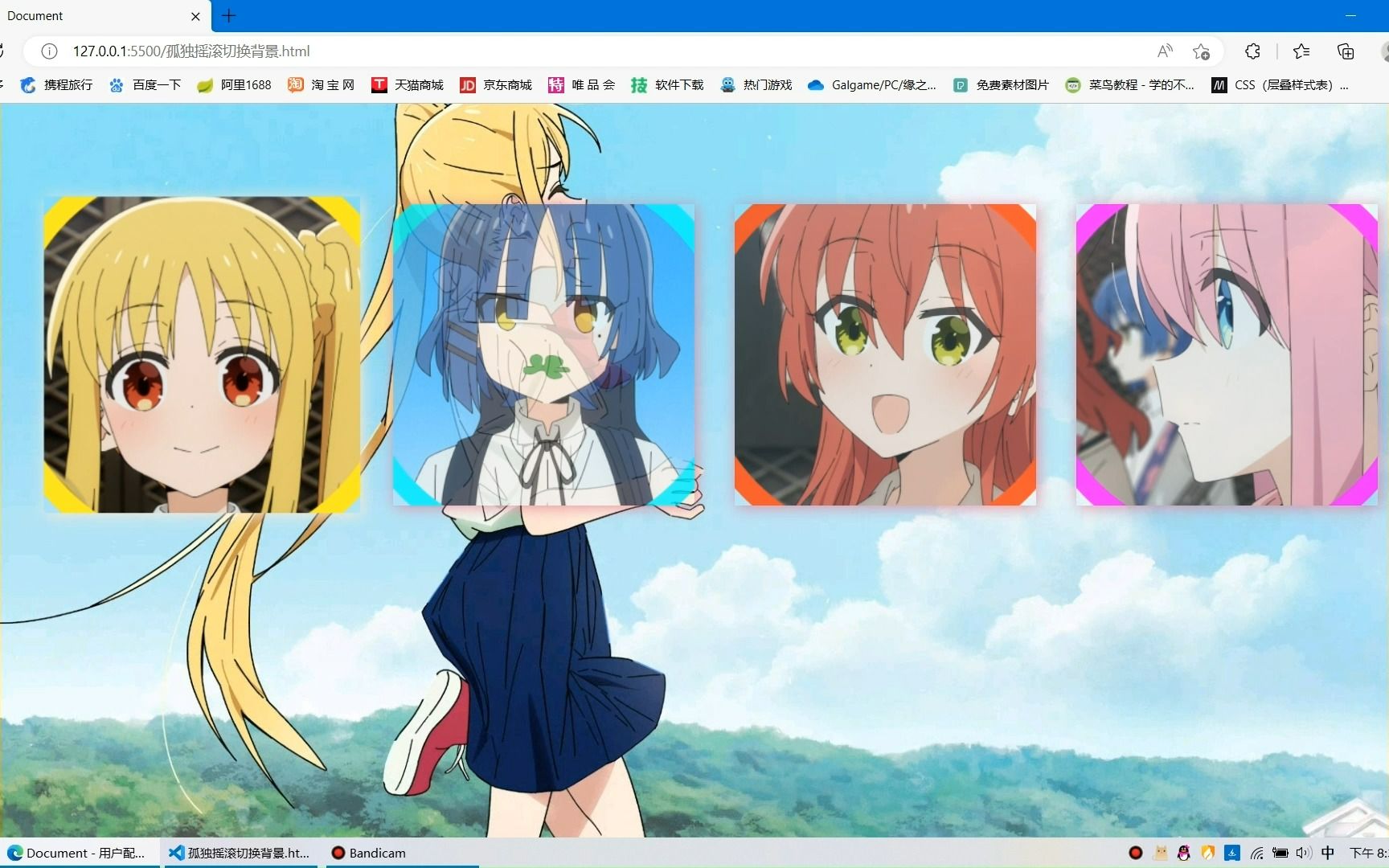Click the blue sailboat tray icon
The image size is (1389, 868).
[1232, 853]
